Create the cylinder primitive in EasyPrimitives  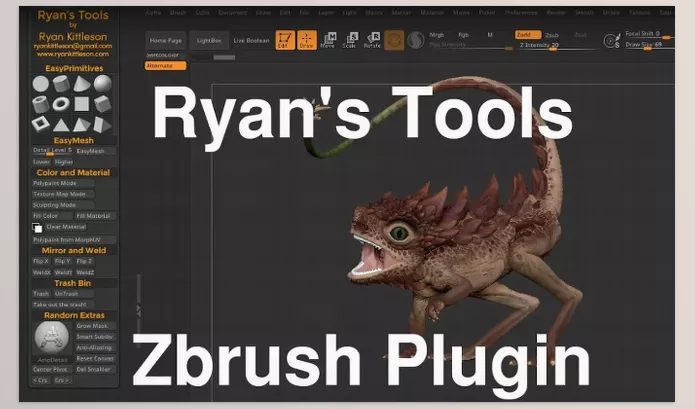61,83
